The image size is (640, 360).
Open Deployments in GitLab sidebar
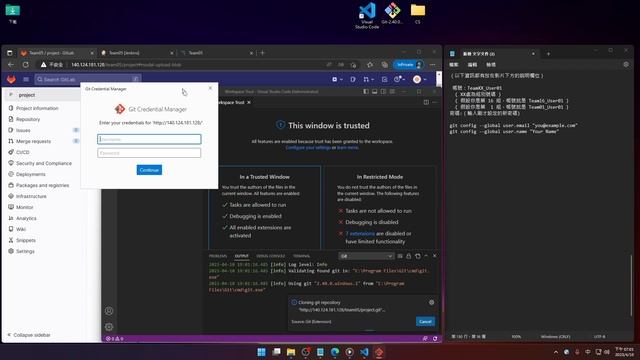(x=31, y=174)
